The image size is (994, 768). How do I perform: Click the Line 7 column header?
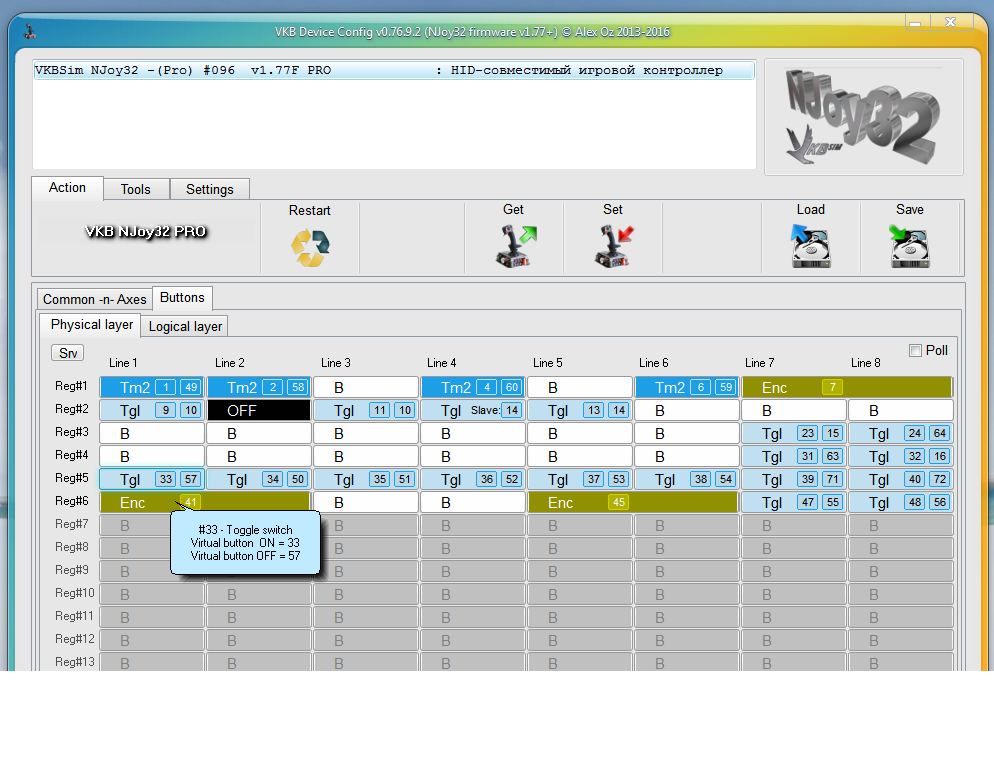[759, 363]
